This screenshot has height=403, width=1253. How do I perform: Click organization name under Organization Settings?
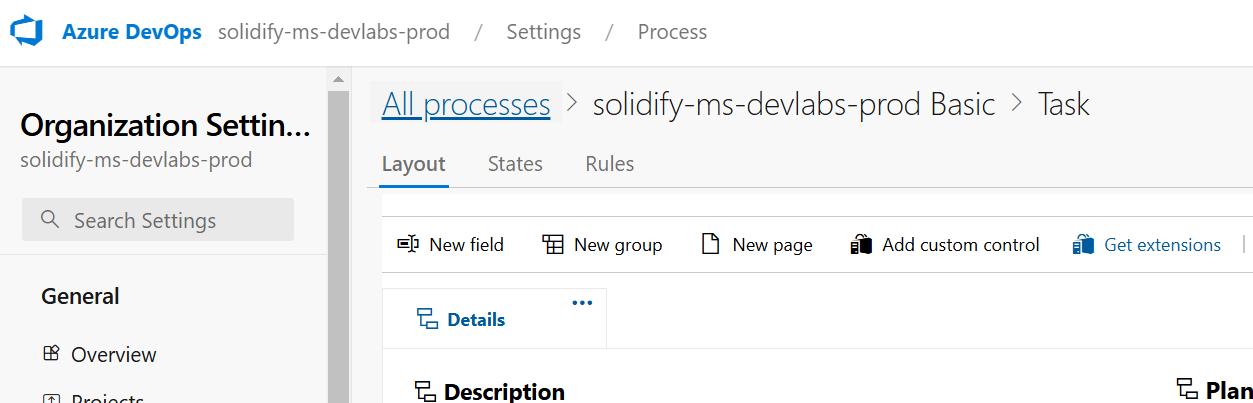(136, 160)
